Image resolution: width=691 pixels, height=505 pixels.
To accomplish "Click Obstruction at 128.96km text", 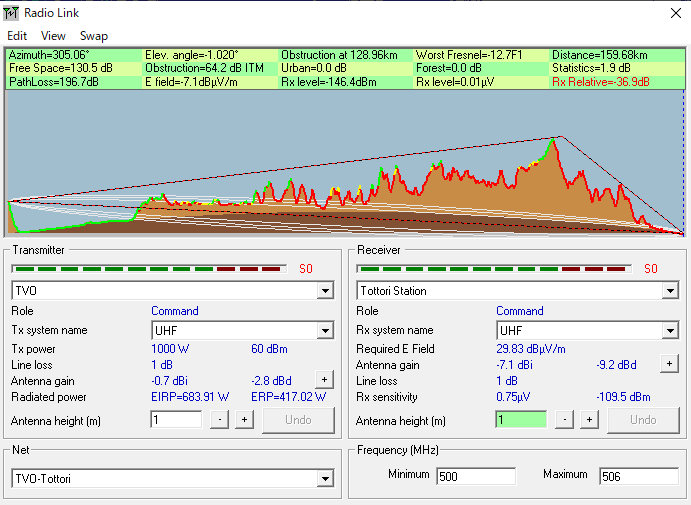I will [x=339, y=55].
